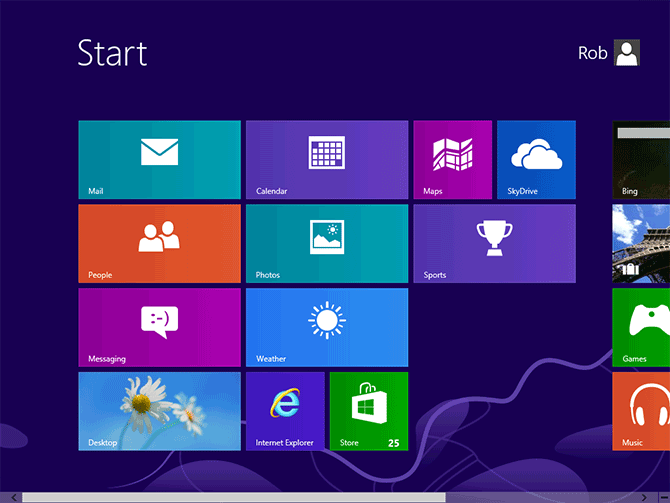Image resolution: width=670 pixels, height=503 pixels.
Task: Open the Eiffel Tower travel tile
Action: point(641,244)
